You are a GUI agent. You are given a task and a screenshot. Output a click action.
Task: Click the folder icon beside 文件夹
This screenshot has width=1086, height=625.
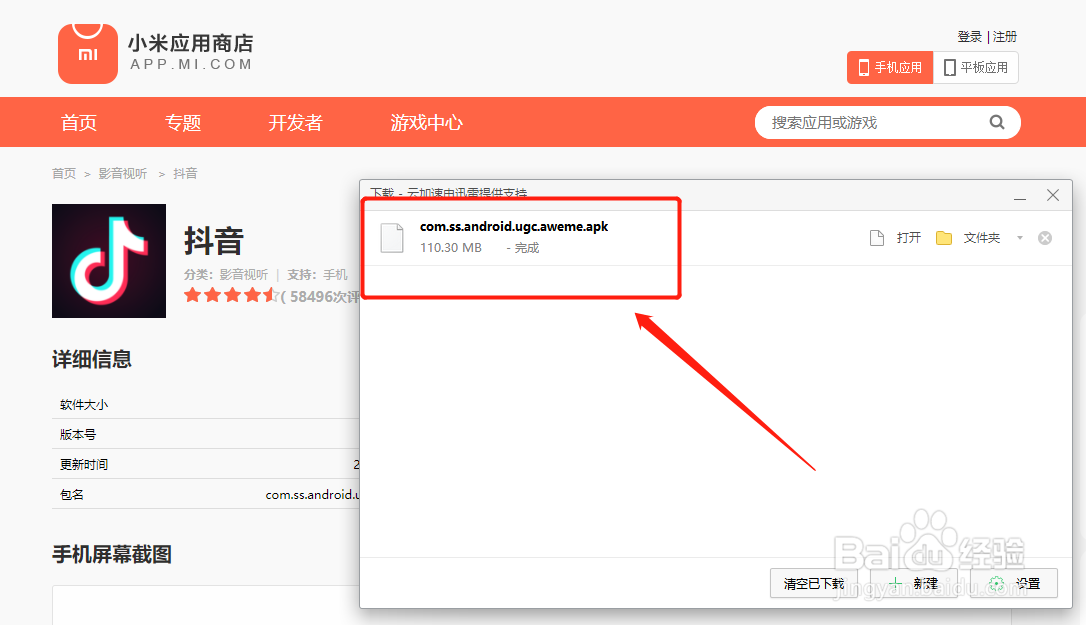[943, 238]
